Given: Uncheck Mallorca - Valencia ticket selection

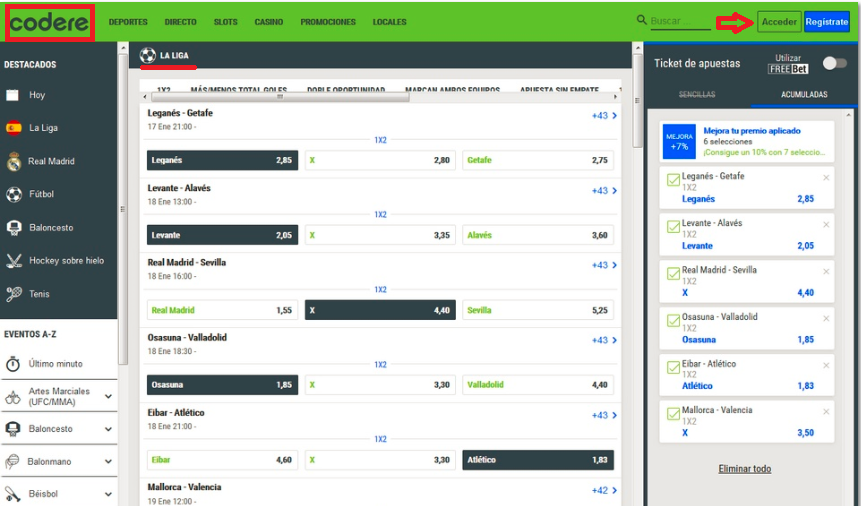Looking at the screenshot, I should tap(673, 413).
